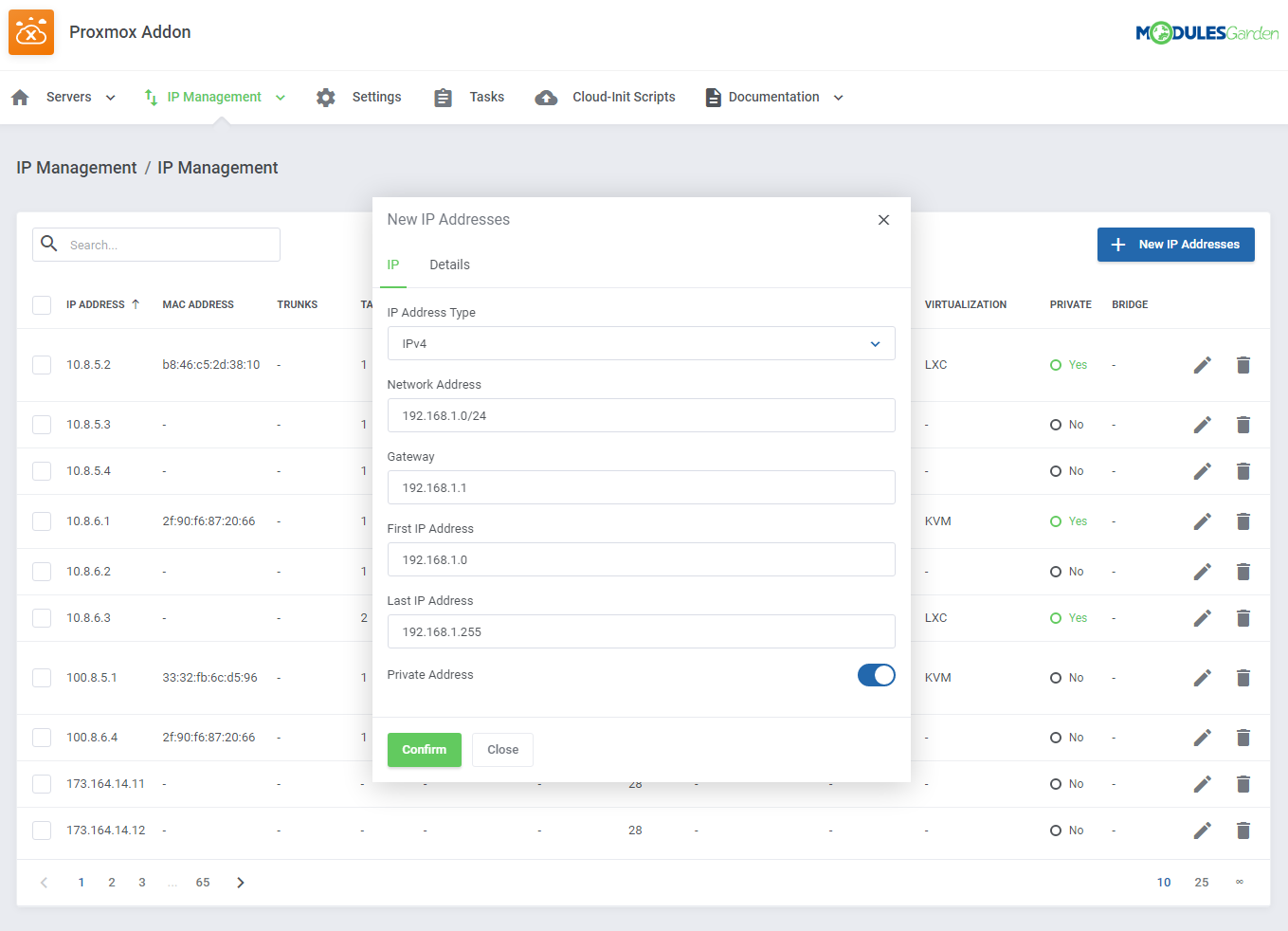This screenshot has width=1288, height=931.
Task: Open the Documentation menu item
Action: coord(773,97)
